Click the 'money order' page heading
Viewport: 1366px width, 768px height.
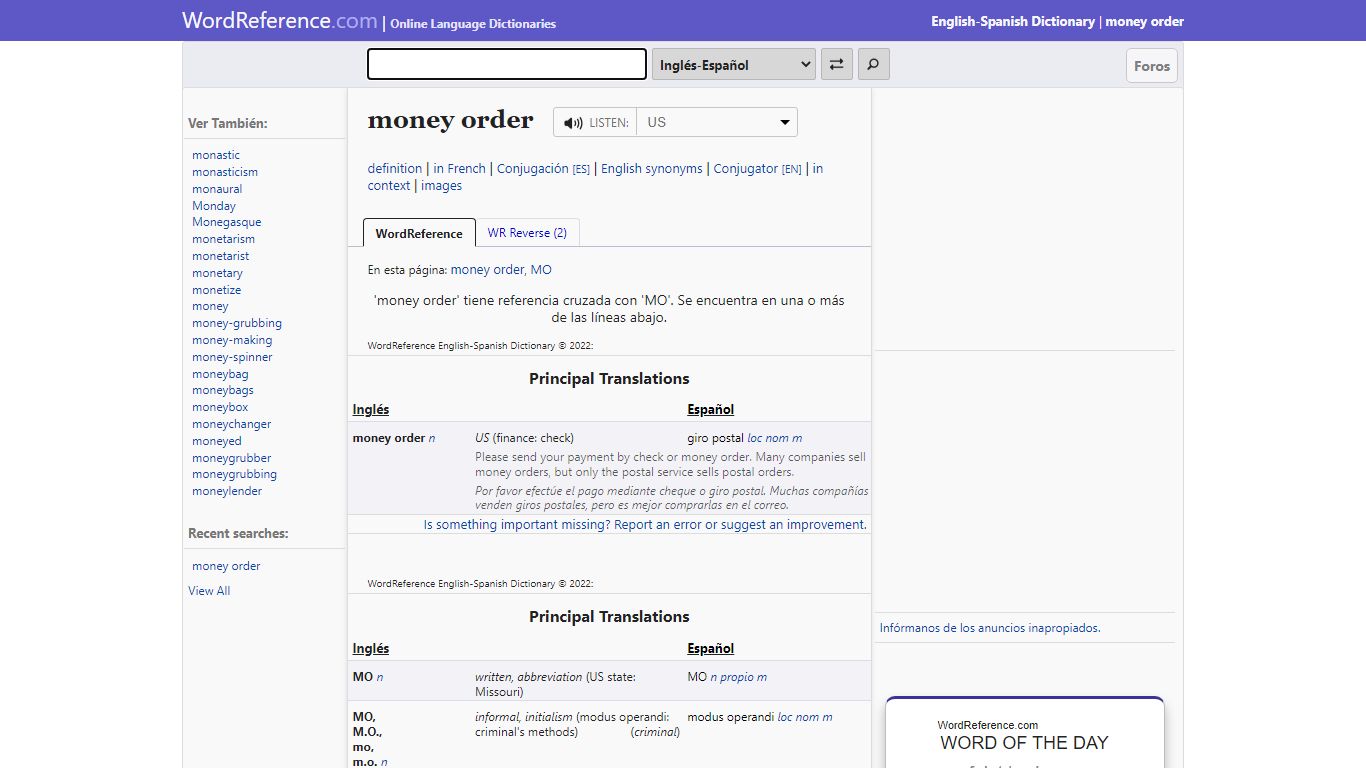[451, 120]
